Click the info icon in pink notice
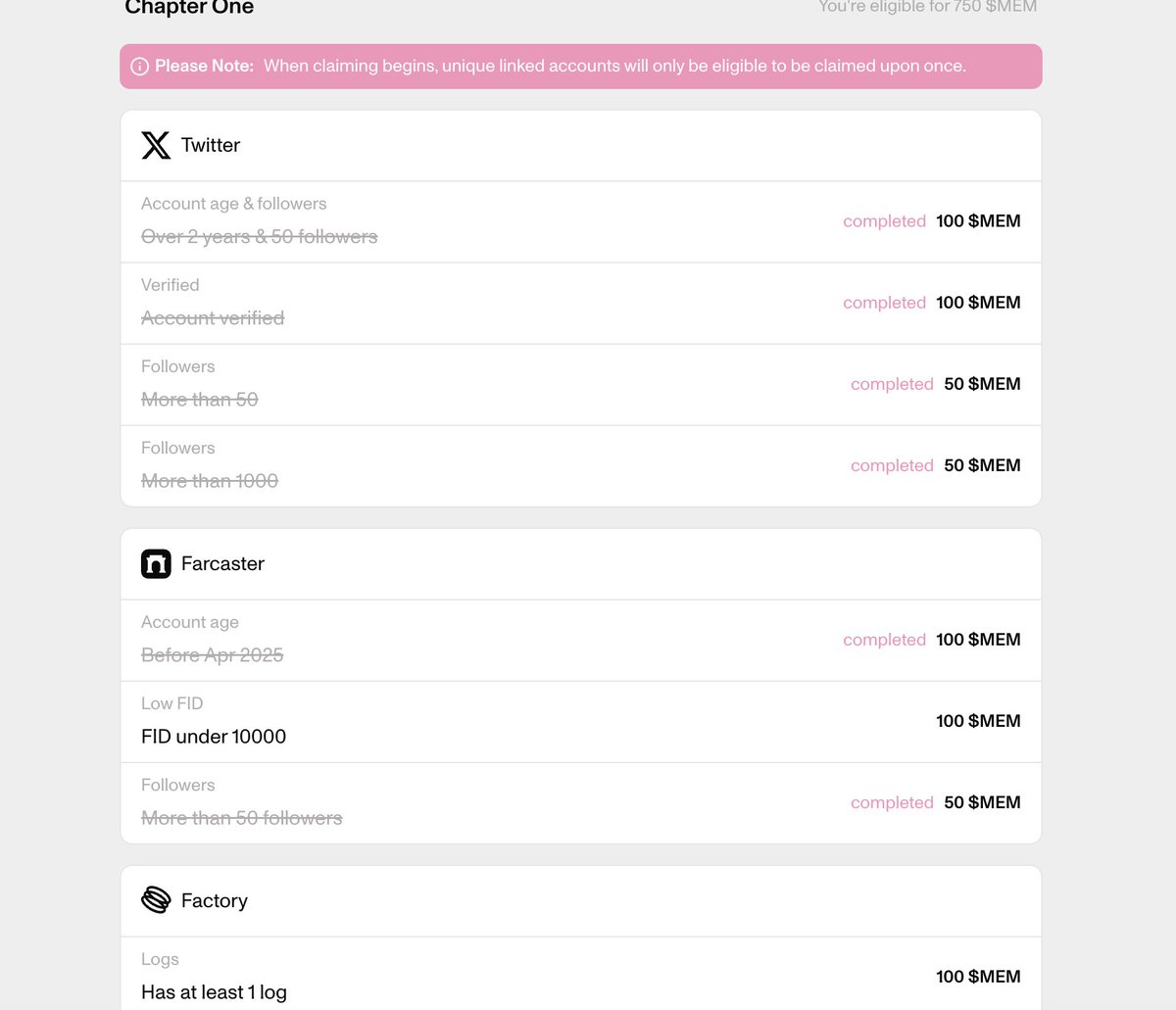The height and width of the screenshot is (1010, 1176). (x=140, y=67)
